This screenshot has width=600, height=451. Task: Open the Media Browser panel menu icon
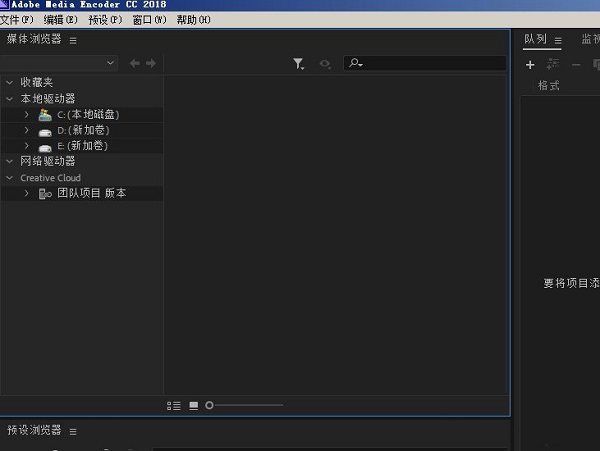pos(73,40)
